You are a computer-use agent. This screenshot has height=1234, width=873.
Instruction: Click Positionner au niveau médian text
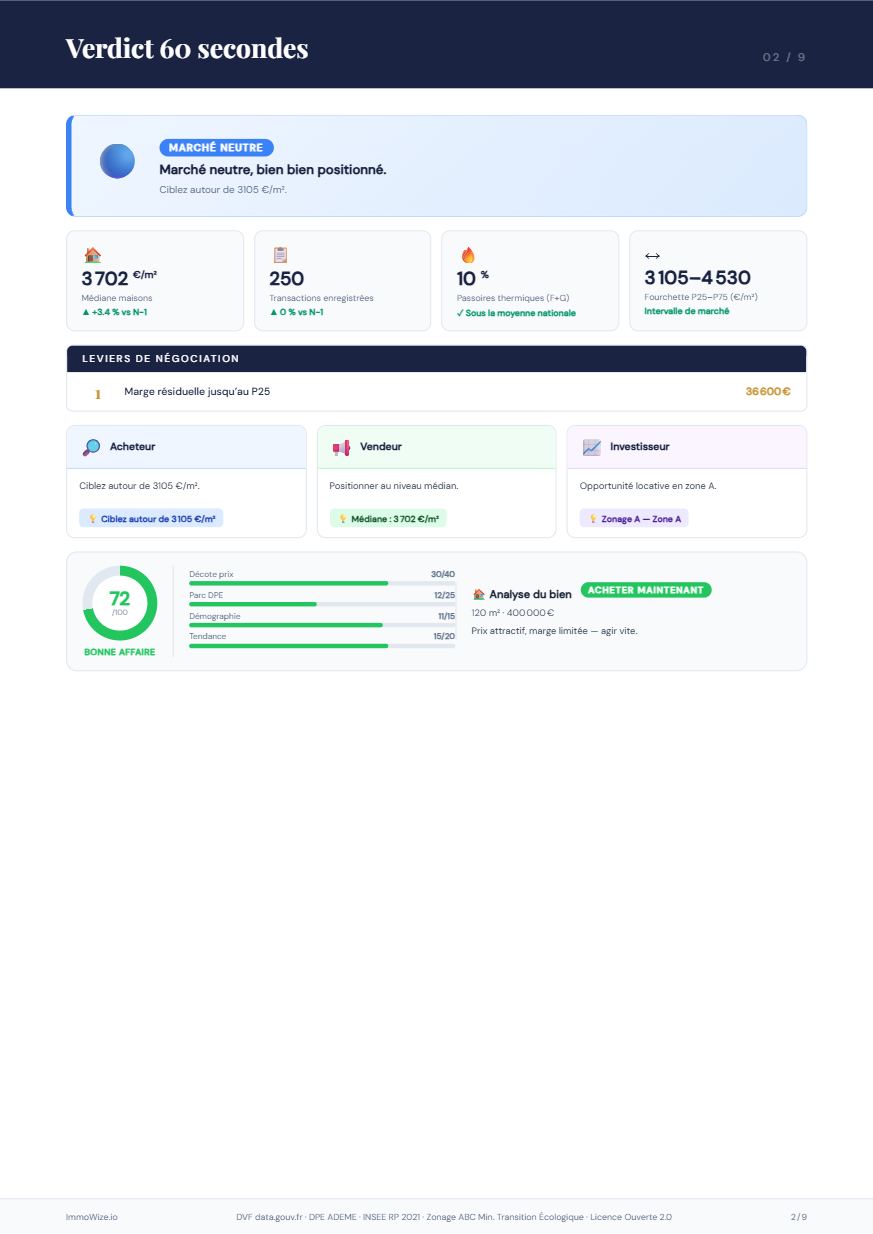(x=394, y=486)
